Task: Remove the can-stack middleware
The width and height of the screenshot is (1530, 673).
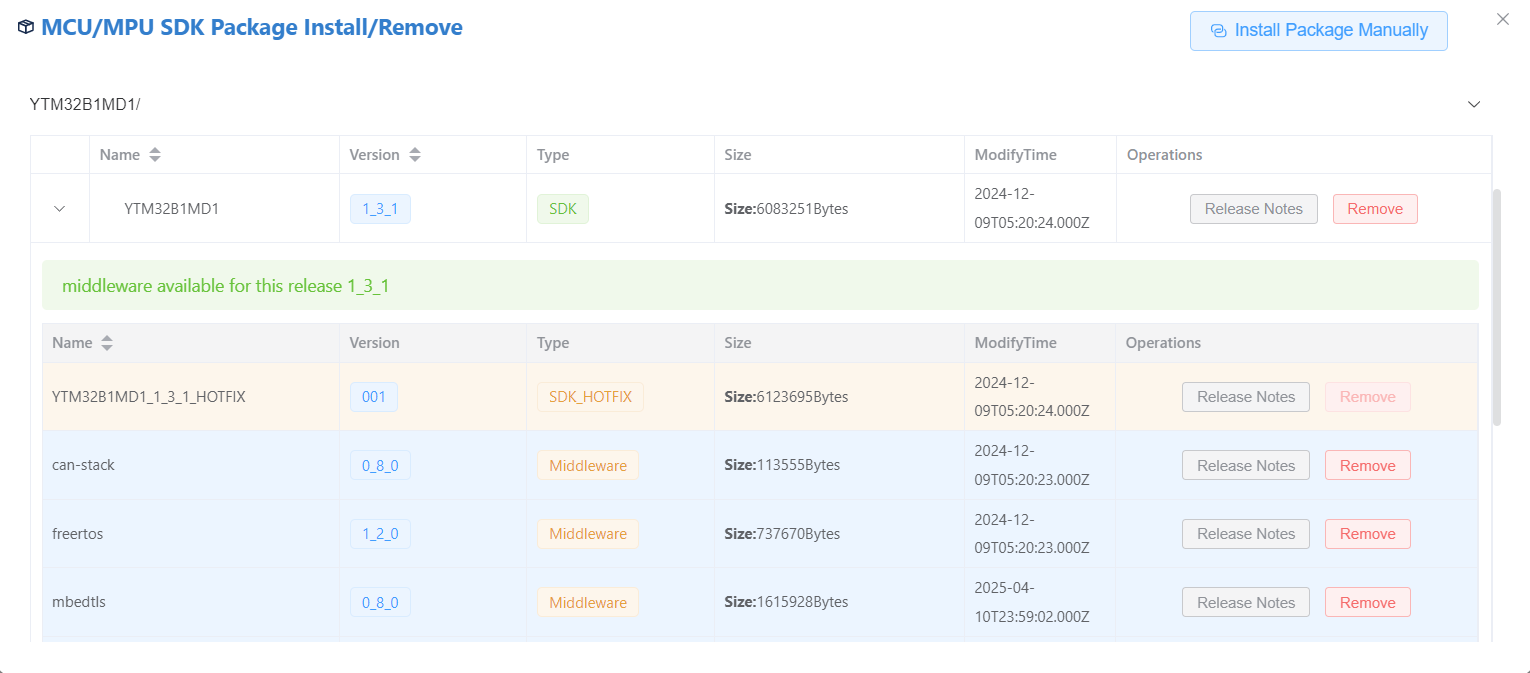Action: (x=1367, y=465)
